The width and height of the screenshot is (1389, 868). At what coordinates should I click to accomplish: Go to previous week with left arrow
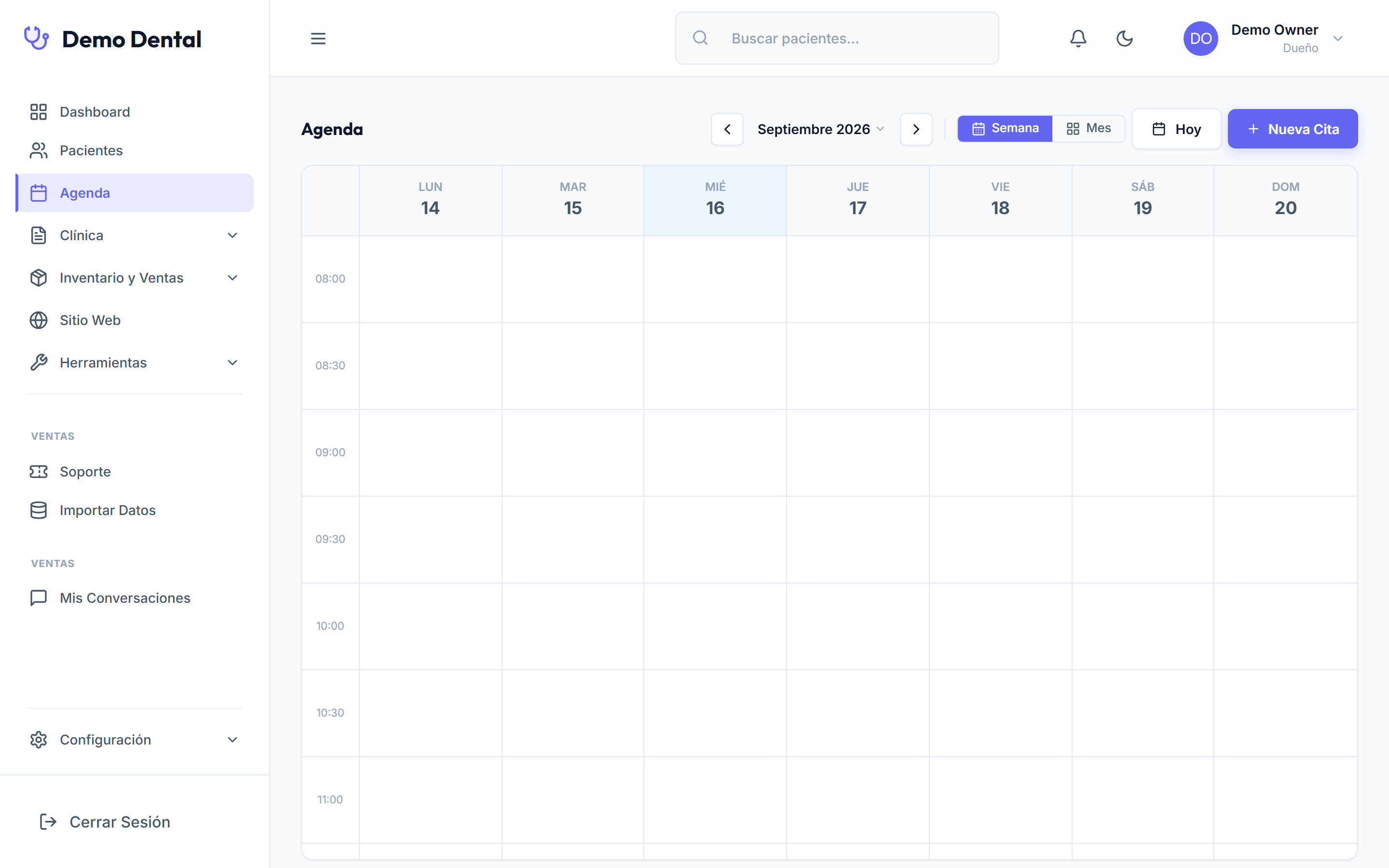tap(727, 129)
